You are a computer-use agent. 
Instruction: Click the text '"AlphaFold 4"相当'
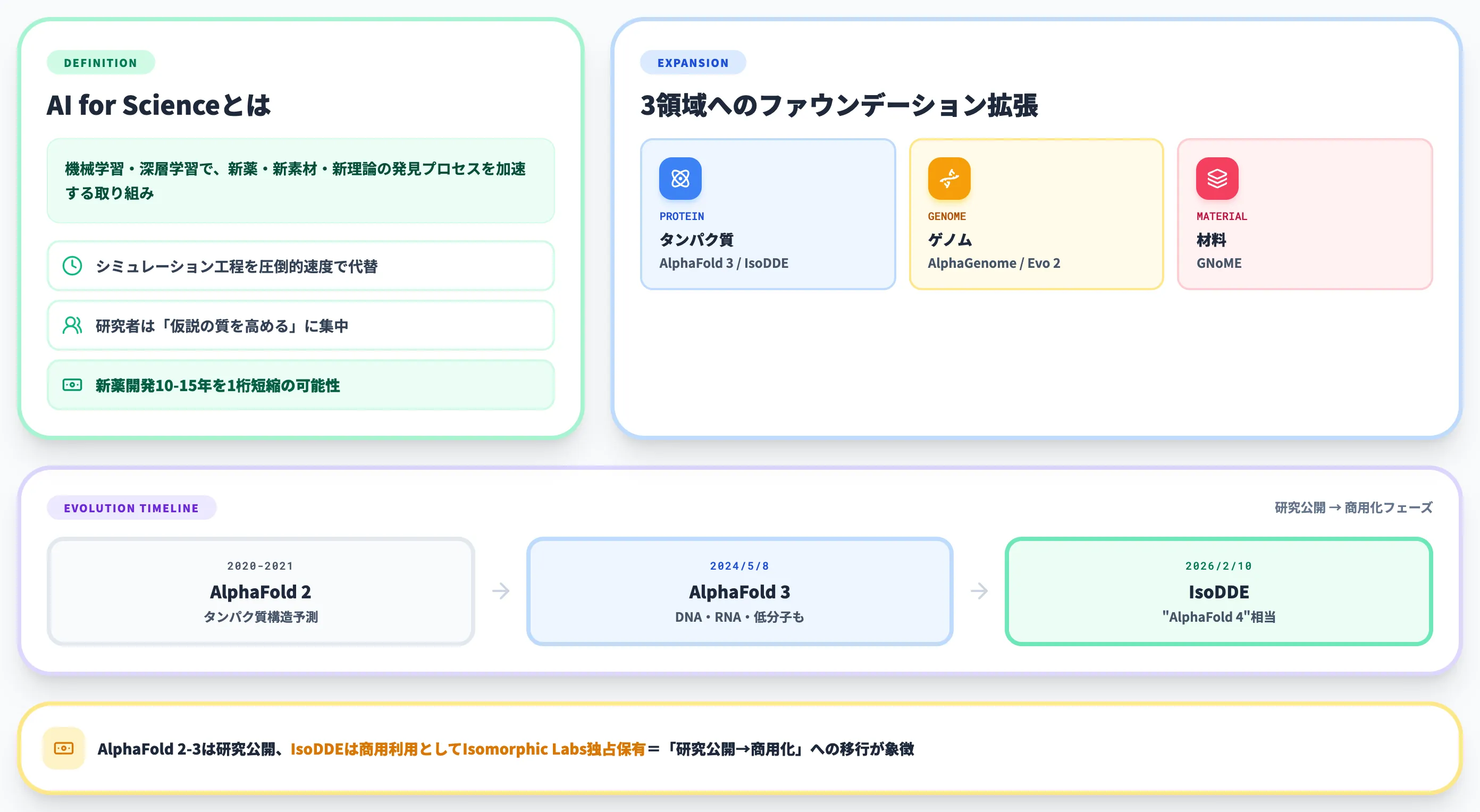1218,617
